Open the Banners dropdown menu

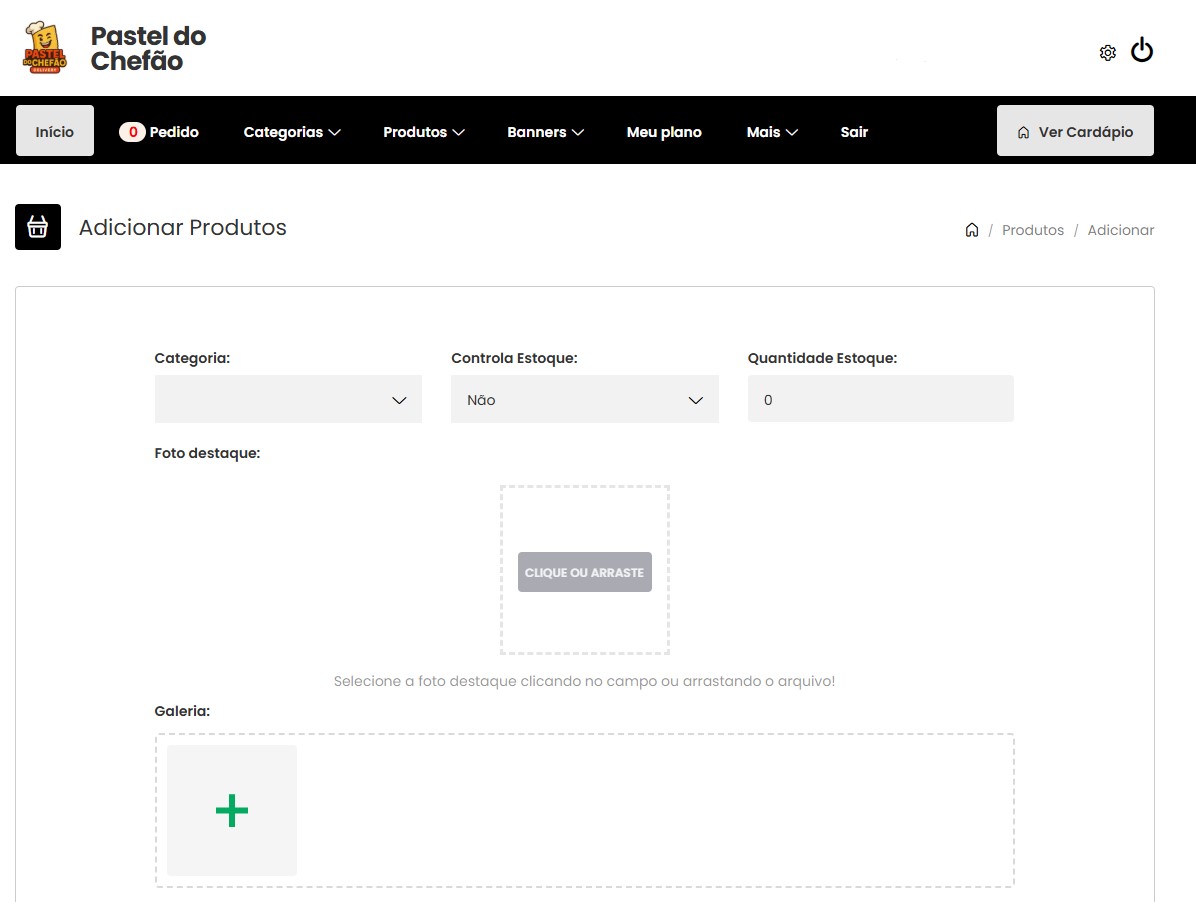[x=545, y=131]
